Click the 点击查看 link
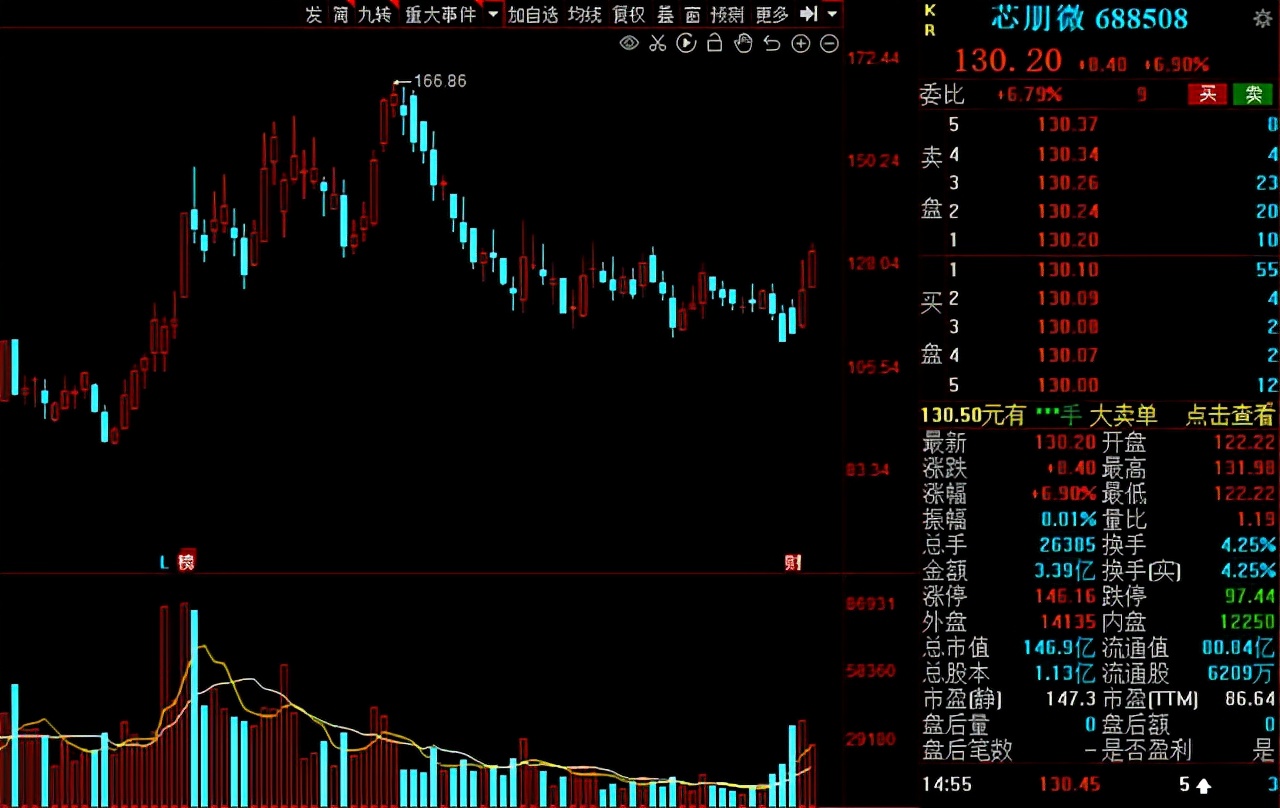The height and width of the screenshot is (808, 1280). pyautogui.click(x=1230, y=415)
